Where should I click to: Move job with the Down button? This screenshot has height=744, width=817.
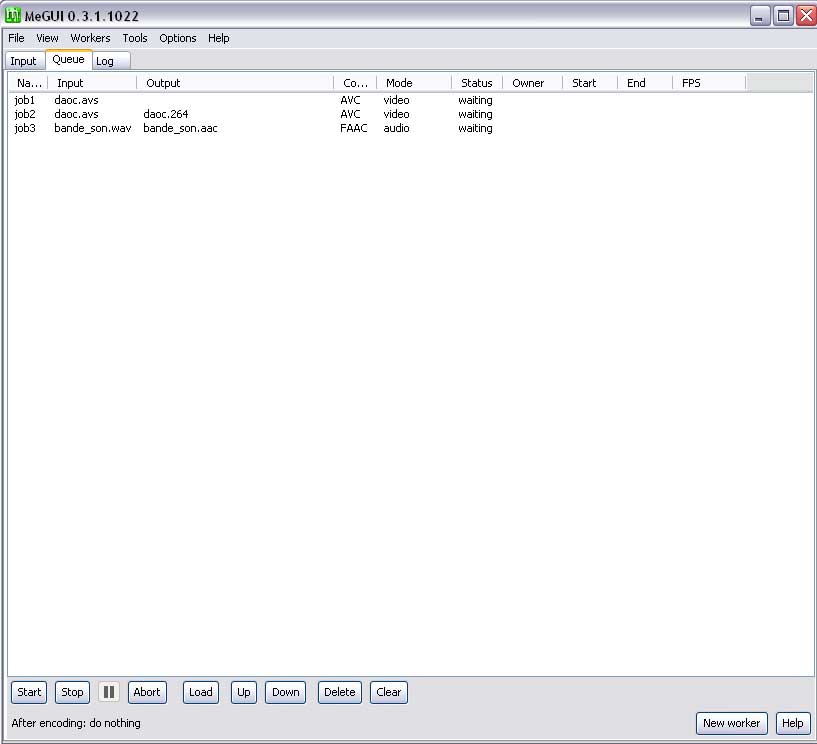(286, 692)
